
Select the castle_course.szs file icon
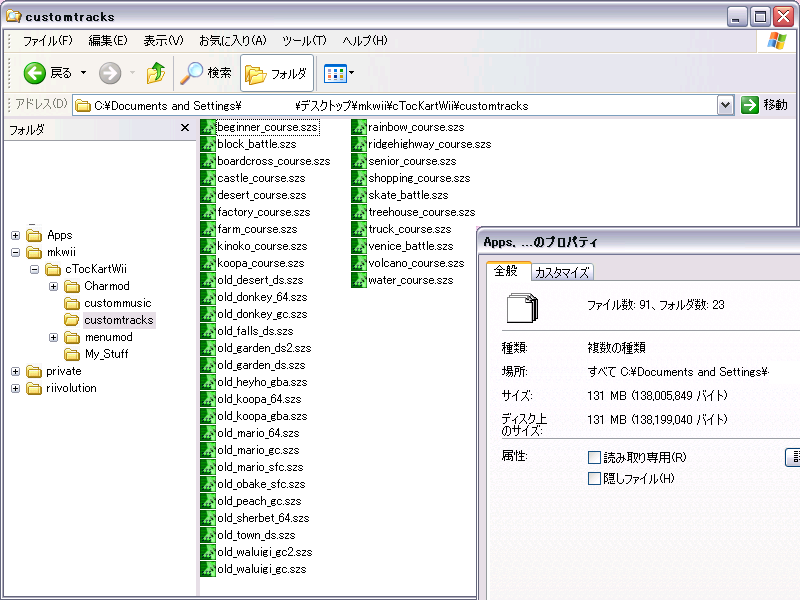208,178
